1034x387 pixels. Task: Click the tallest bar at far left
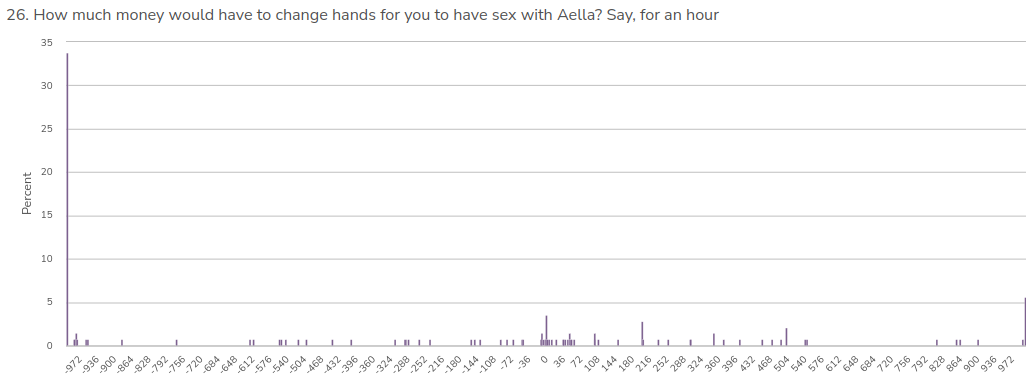(67, 200)
